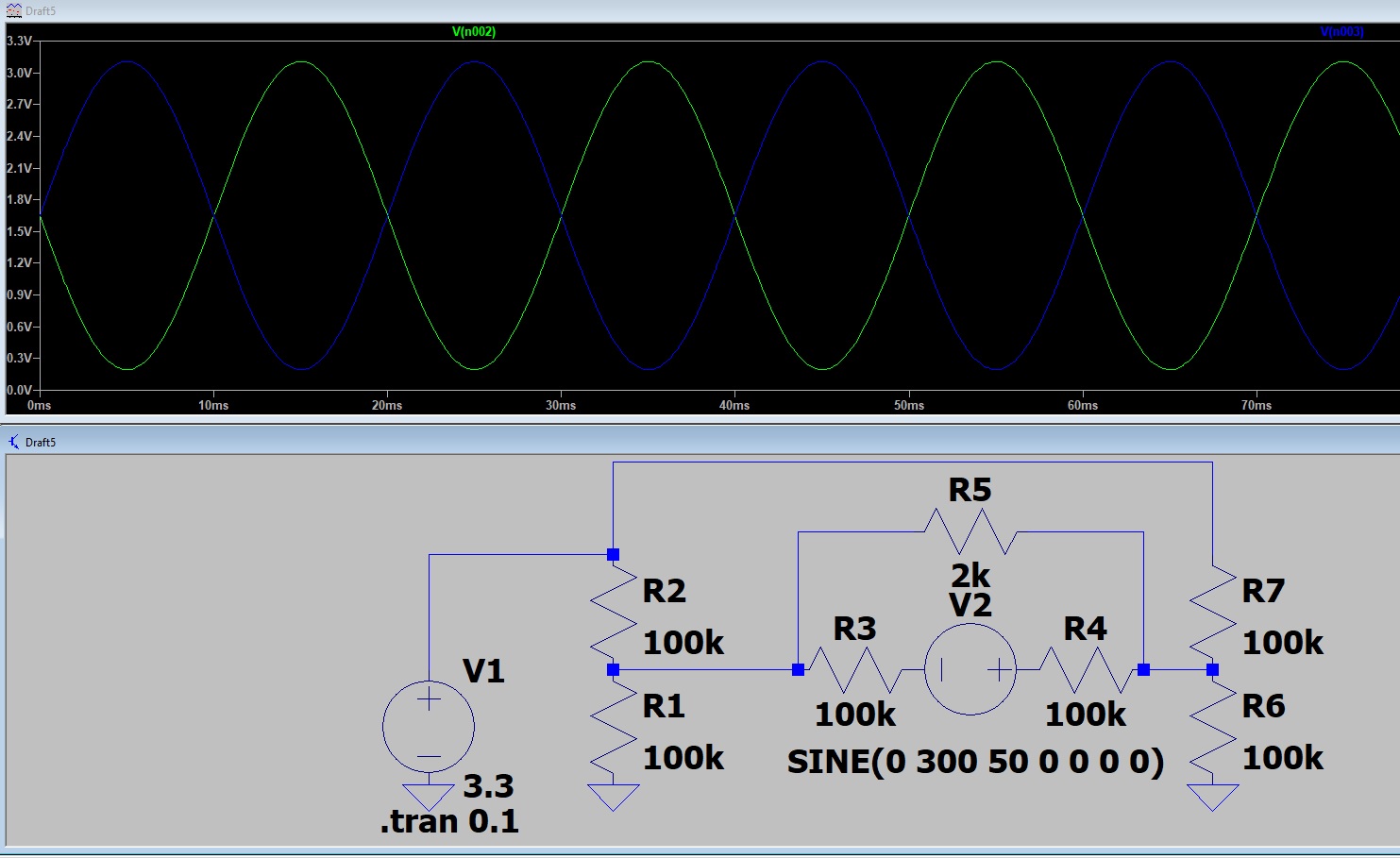Click the 40ms mark on time axis
The height and width of the screenshot is (858, 1400).
pyautogui.click(x=734, y=406)
